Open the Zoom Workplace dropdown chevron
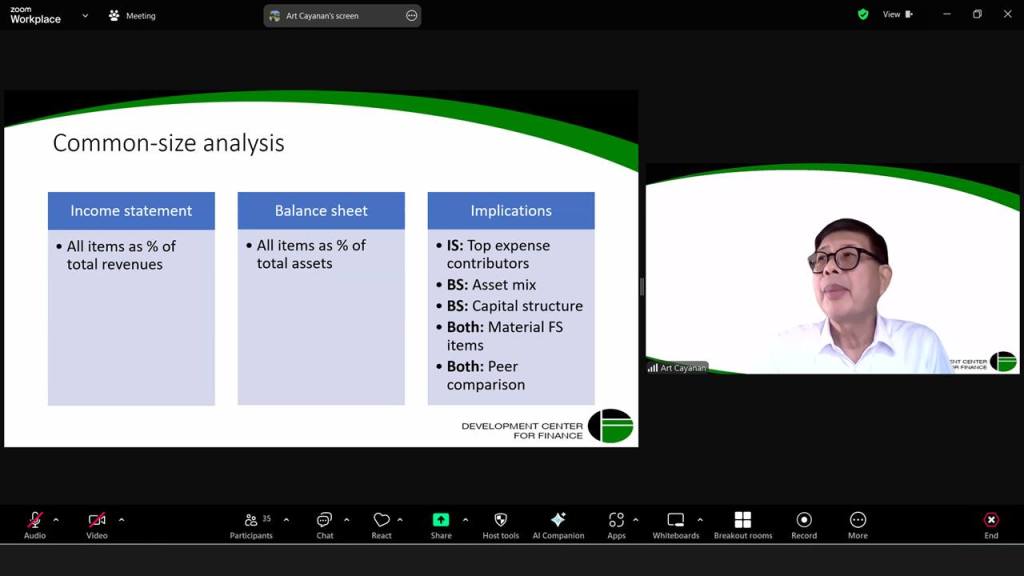Screen dimensions: 1024x576 point(85,15)
